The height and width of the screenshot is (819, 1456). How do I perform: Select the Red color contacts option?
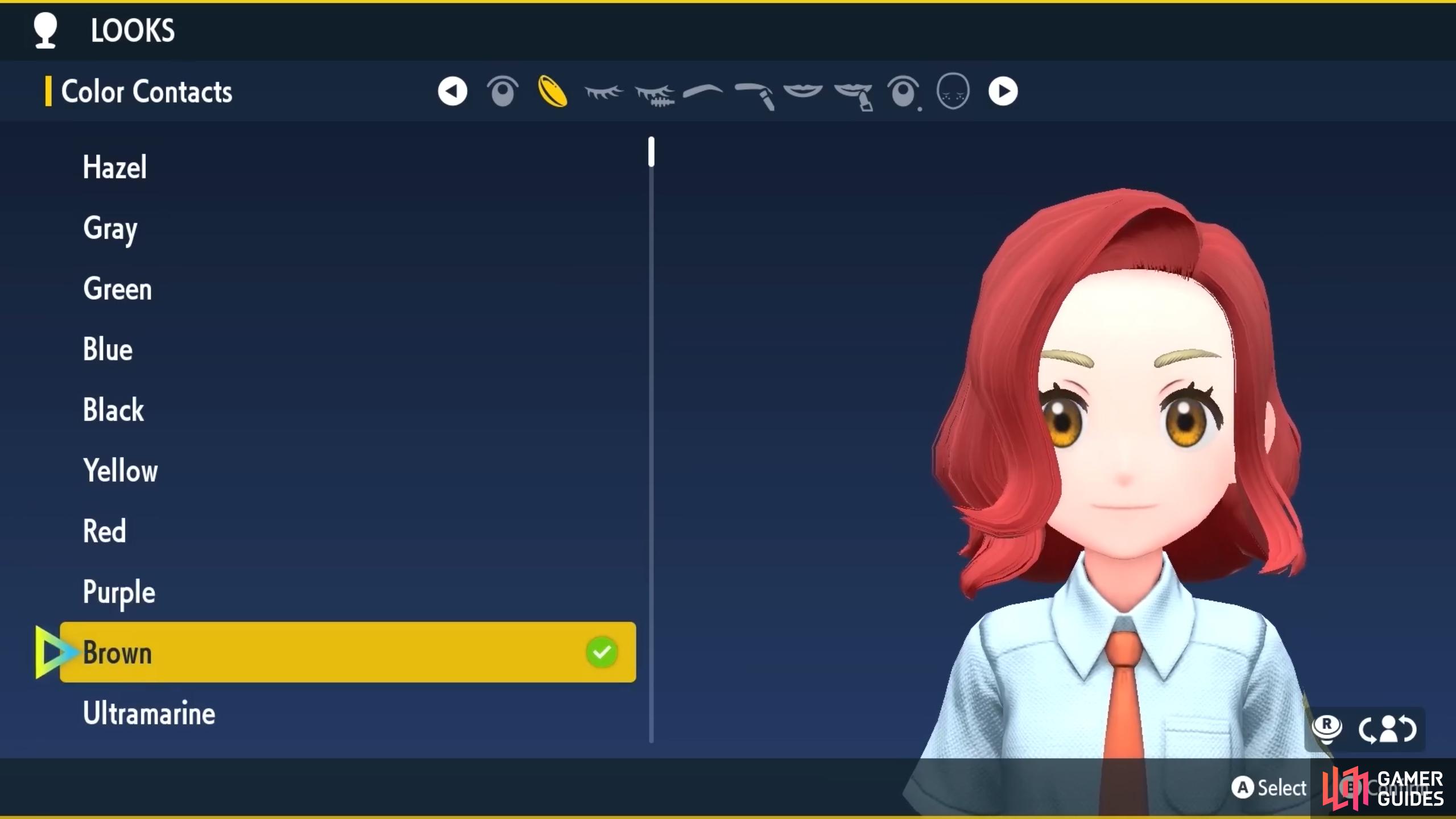(x=104, y=531)
